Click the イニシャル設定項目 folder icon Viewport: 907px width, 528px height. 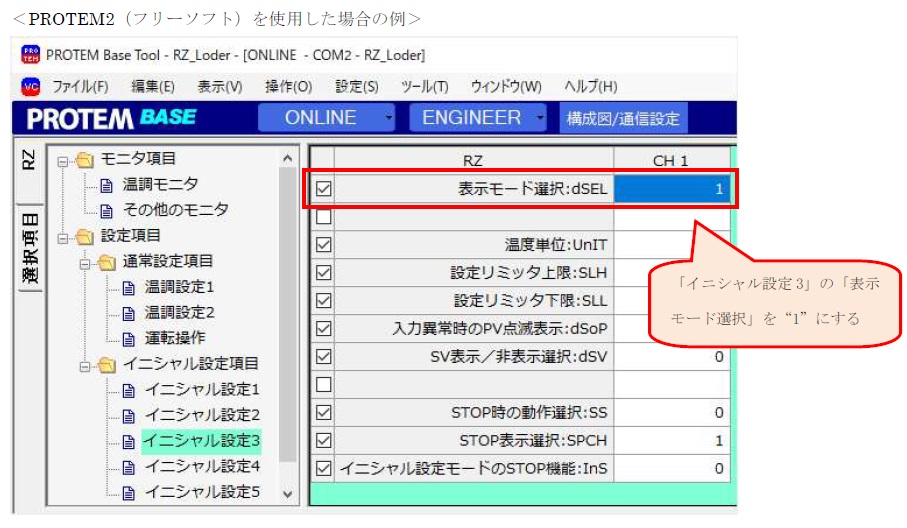coord(106,365)
